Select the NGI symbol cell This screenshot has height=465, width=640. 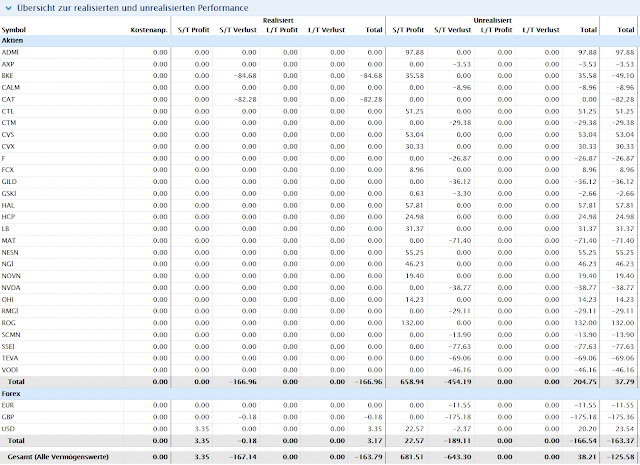[7, 263]
